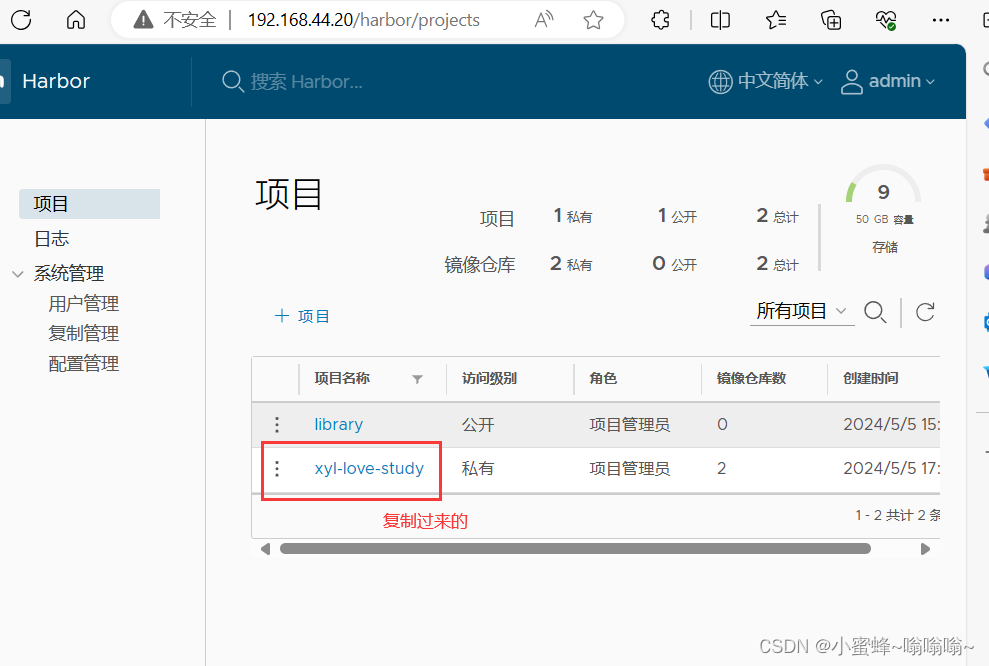Filter by project name column funnel
This screenshot has height=666, width=989.
pyautogui.click(x=417, y=379)
